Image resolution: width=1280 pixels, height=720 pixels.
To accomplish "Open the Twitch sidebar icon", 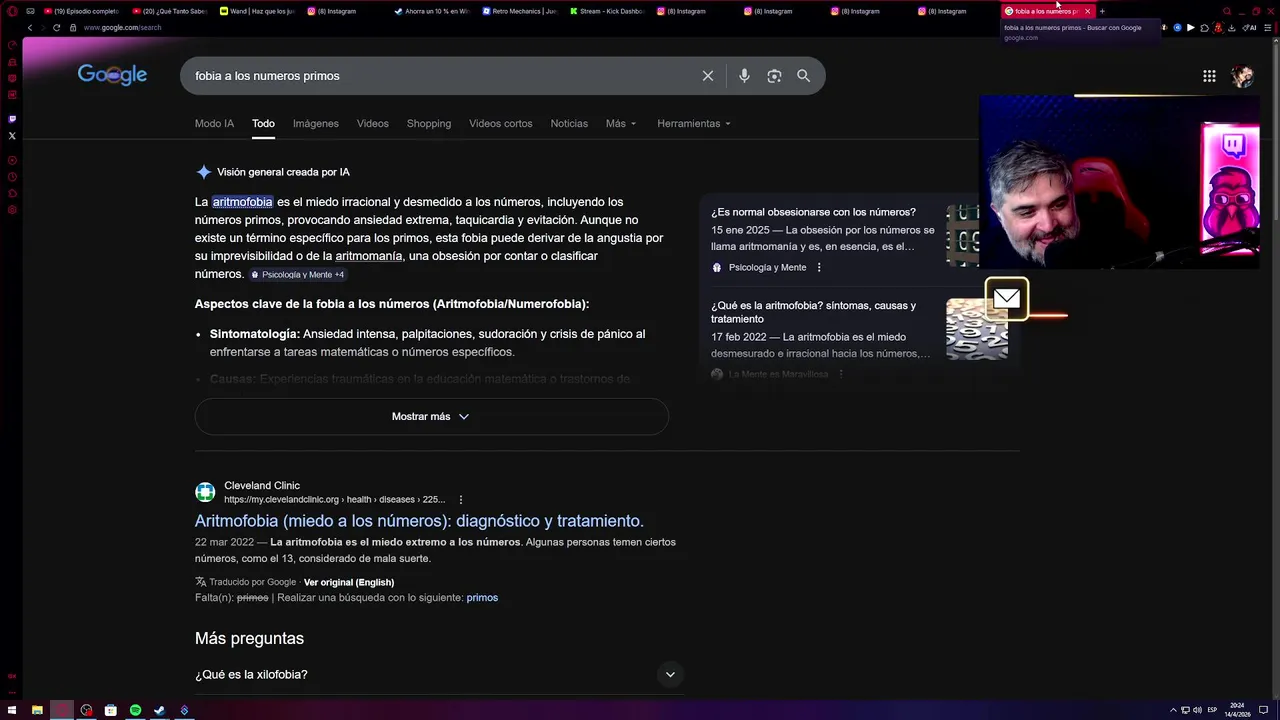I will (12, 119).
